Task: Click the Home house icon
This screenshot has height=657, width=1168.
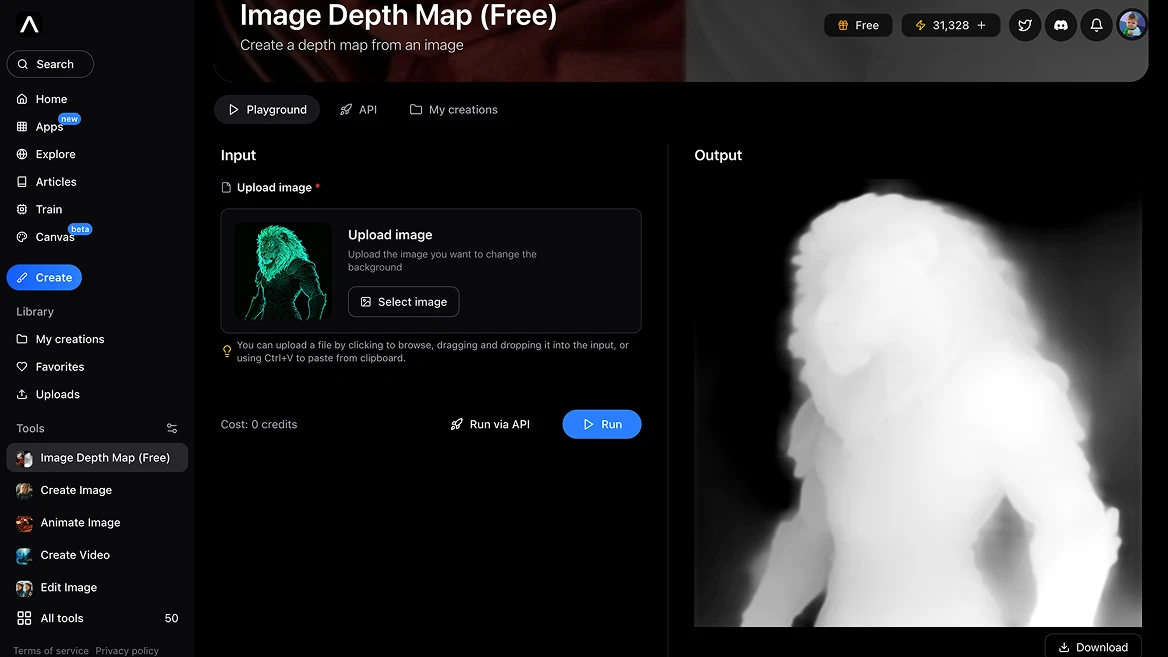Action: tap(22, 99)
